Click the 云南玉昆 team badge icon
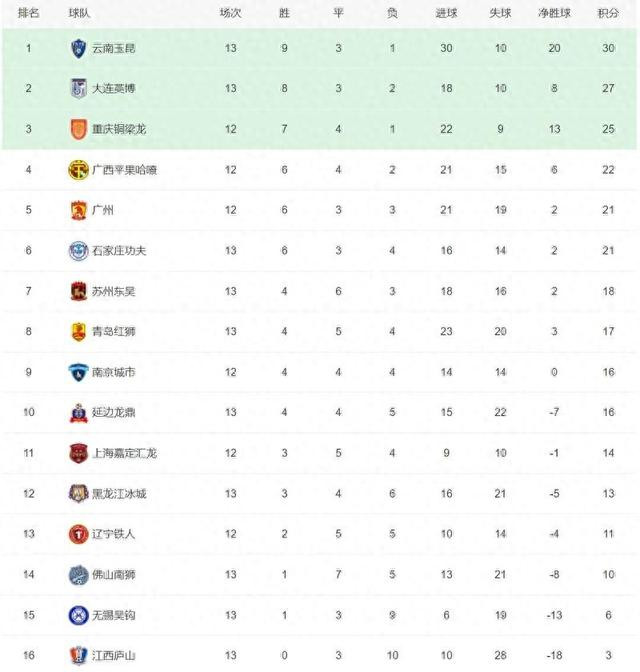Viewport: 640px width, 672px height. coord(78,48)
